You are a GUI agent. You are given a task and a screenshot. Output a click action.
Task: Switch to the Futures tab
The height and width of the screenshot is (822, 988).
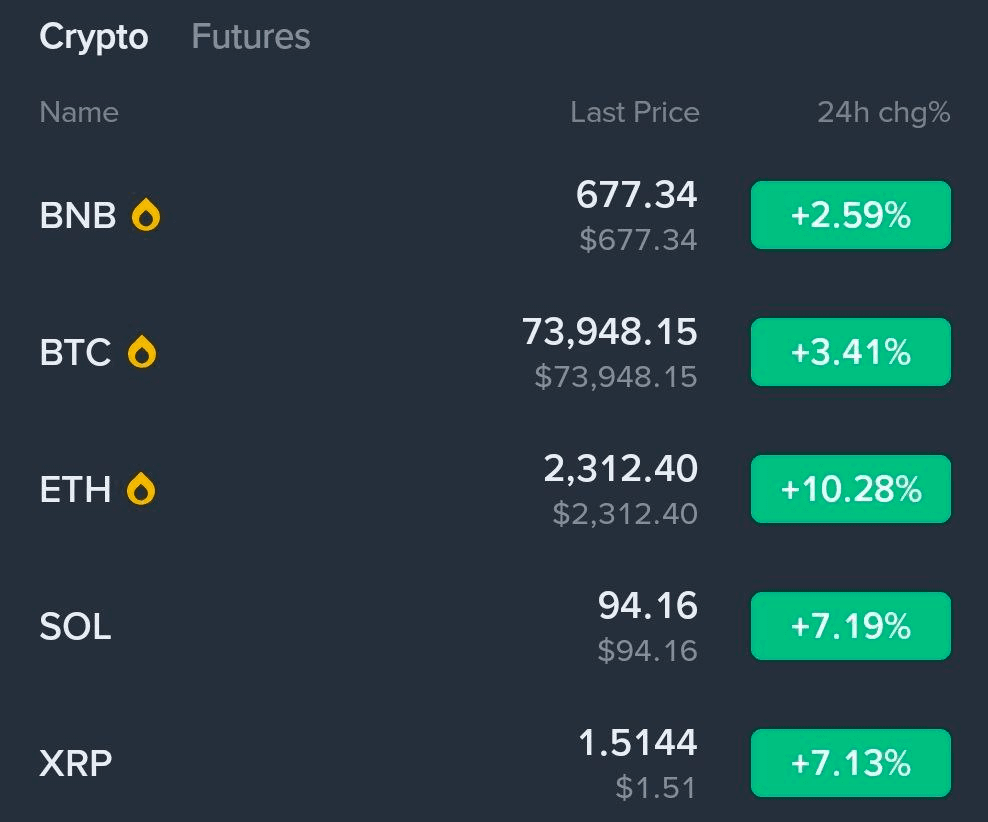[250, 37]
